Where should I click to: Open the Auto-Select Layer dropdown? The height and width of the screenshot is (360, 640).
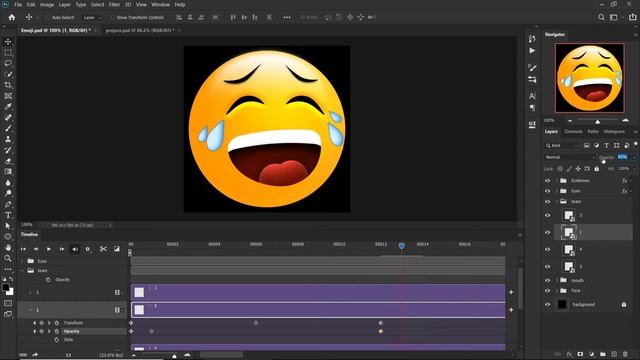click(92, 18)
